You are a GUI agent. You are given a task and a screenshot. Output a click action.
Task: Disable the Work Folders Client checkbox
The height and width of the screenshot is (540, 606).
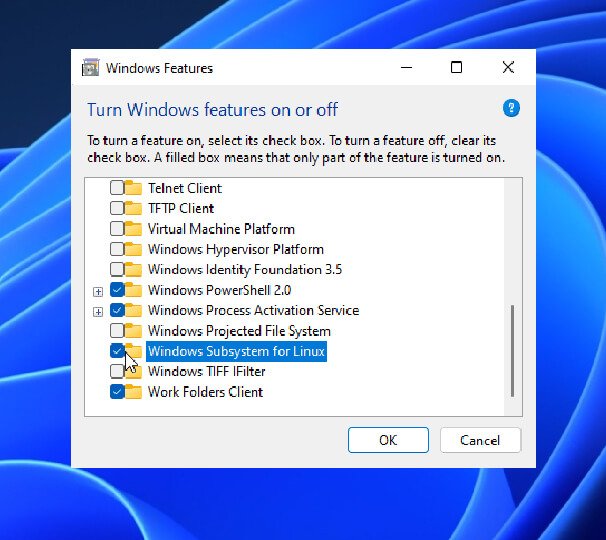[x=117, y=392]
